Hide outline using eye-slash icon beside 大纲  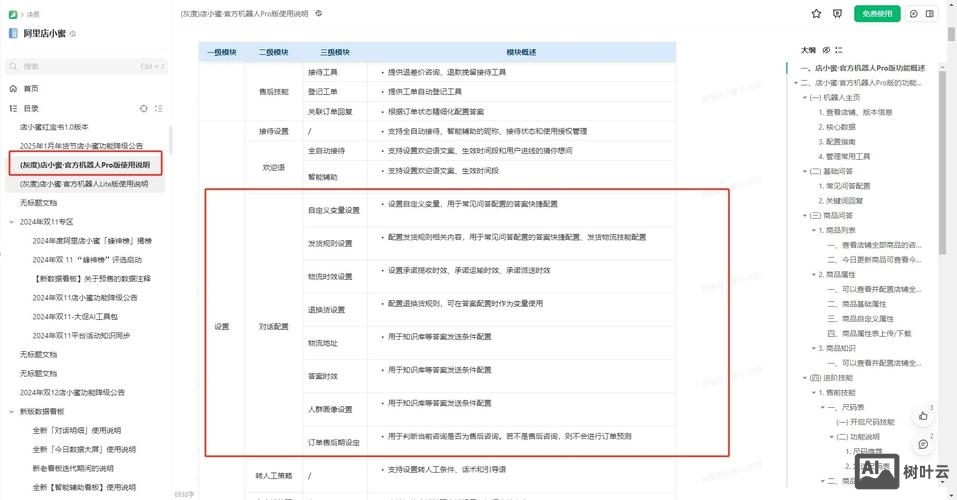click(826, 50)
